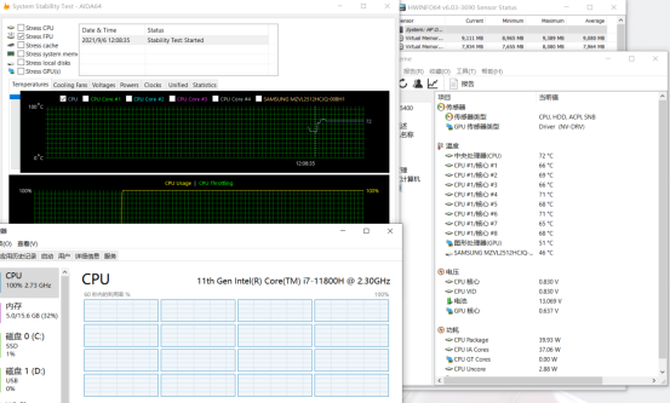Image resolution: width=670 pixels, height=403 pixels.
Task: Enable the Stress CPU checkbox
Action: point(21,27)
